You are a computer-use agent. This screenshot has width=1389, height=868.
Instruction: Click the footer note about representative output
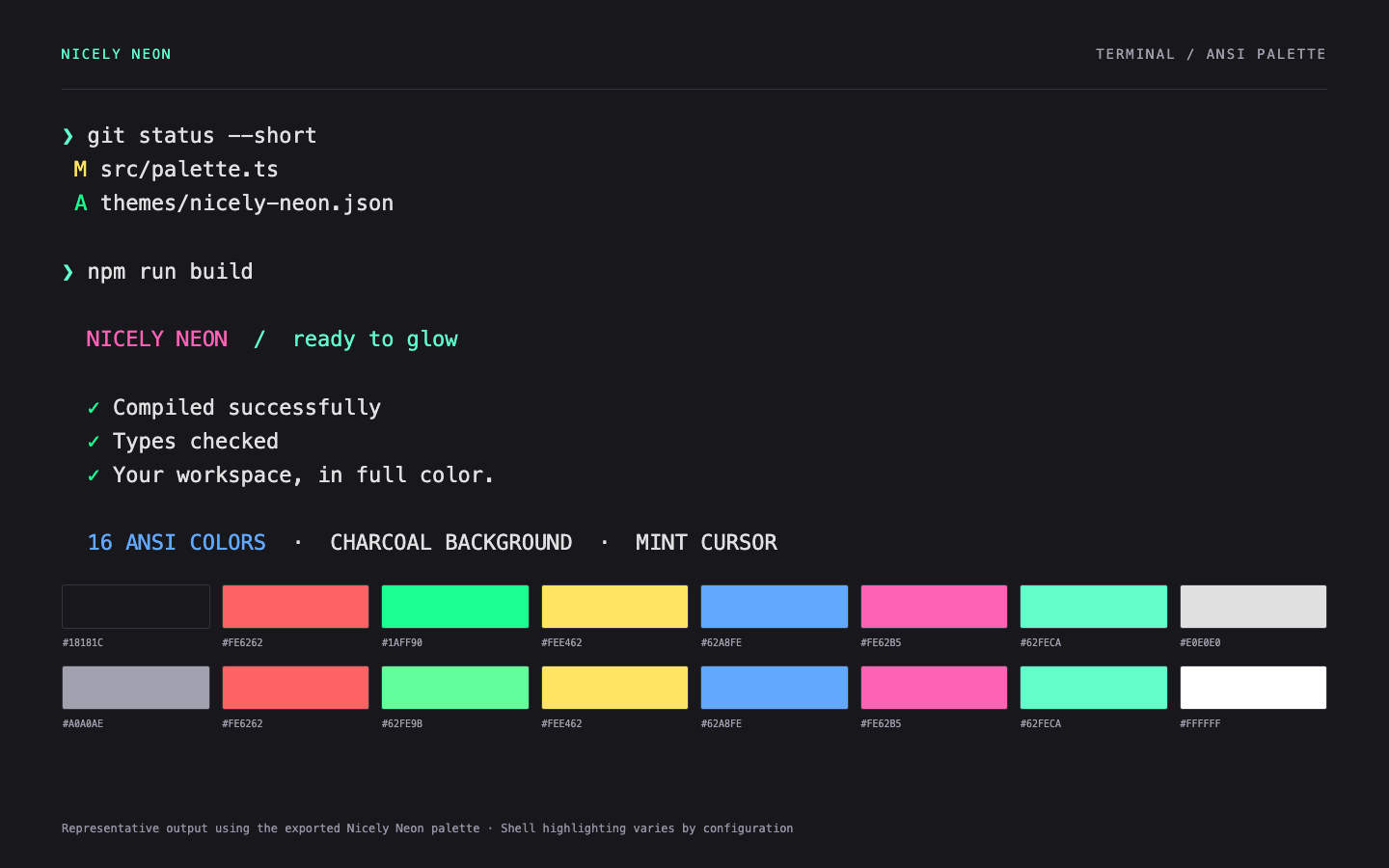click(x=427, y=828)
